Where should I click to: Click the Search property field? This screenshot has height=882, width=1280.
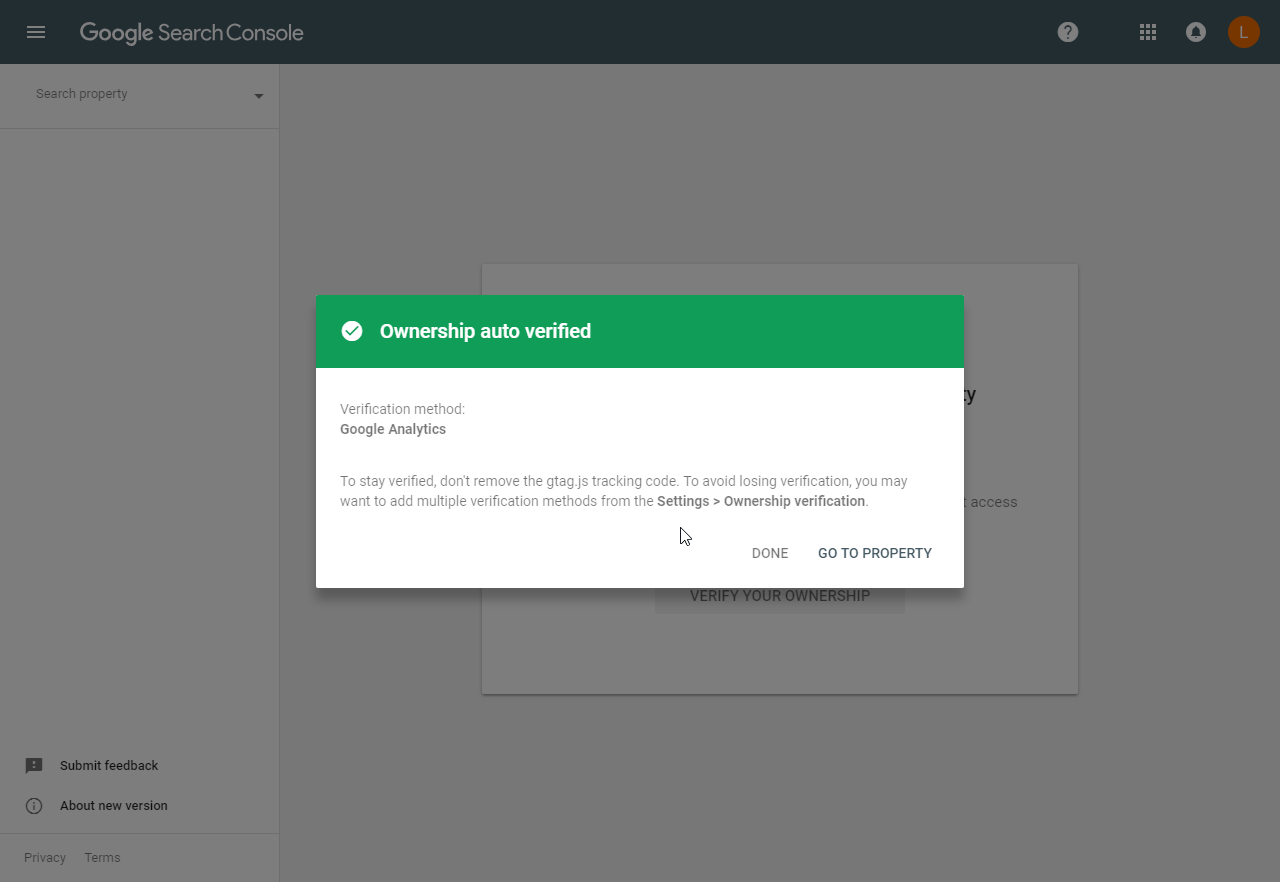tap(139, 94)
